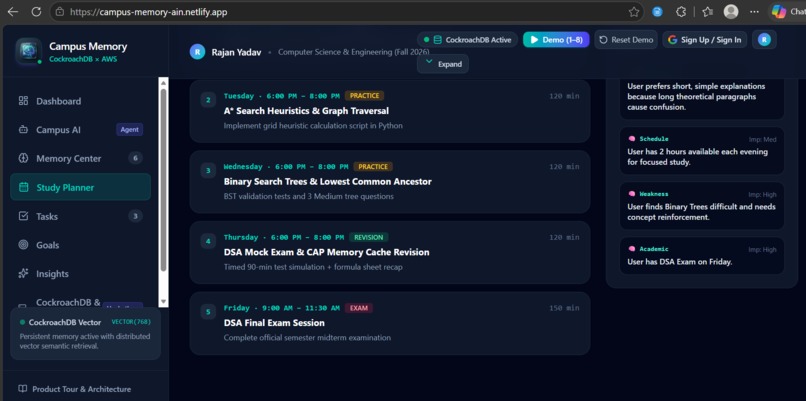806x401 pixels.
Task: Open Memory Center in sidebar
Action: click(x=80, y=158)
